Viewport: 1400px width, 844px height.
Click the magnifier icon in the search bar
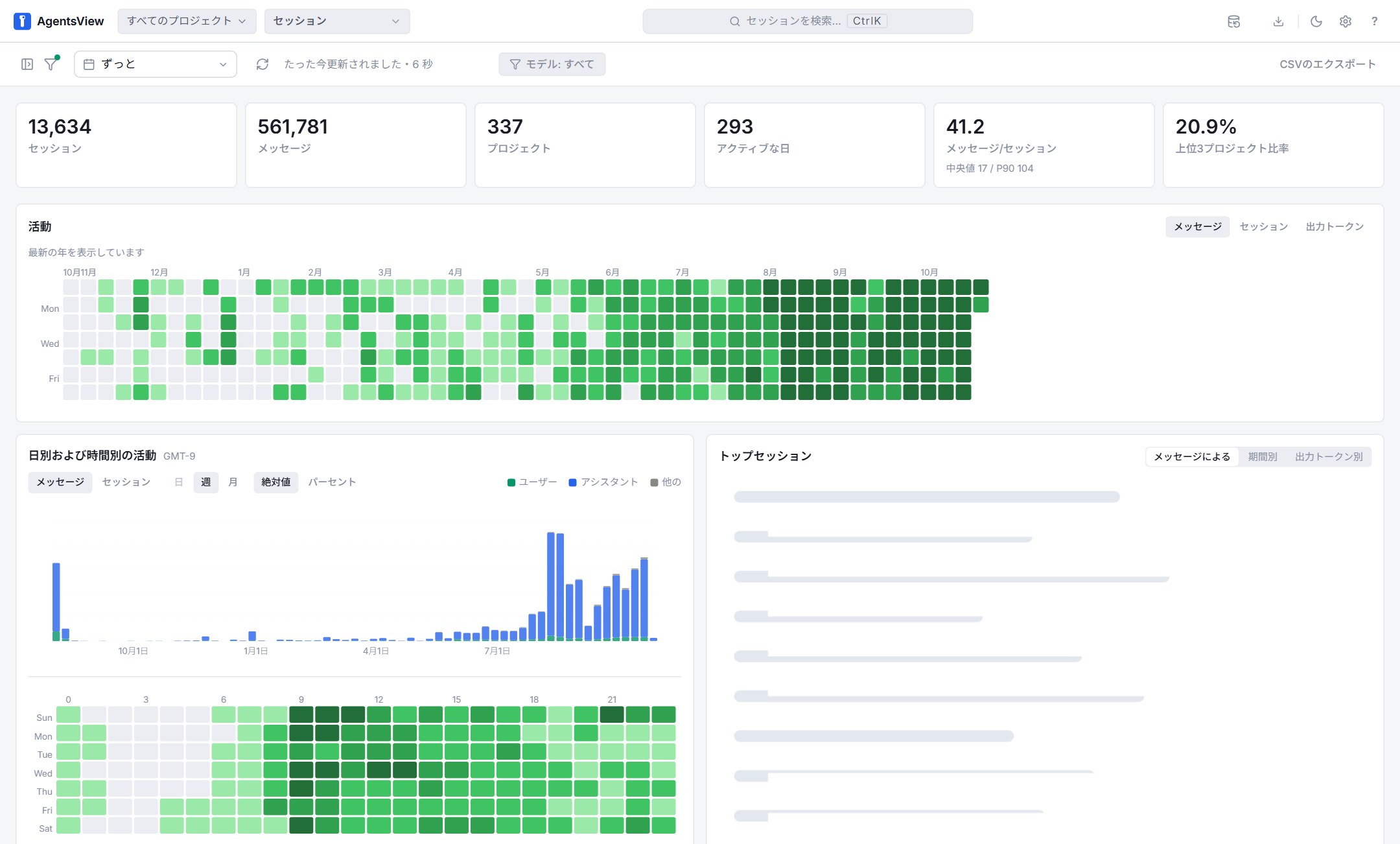point(735,21)
